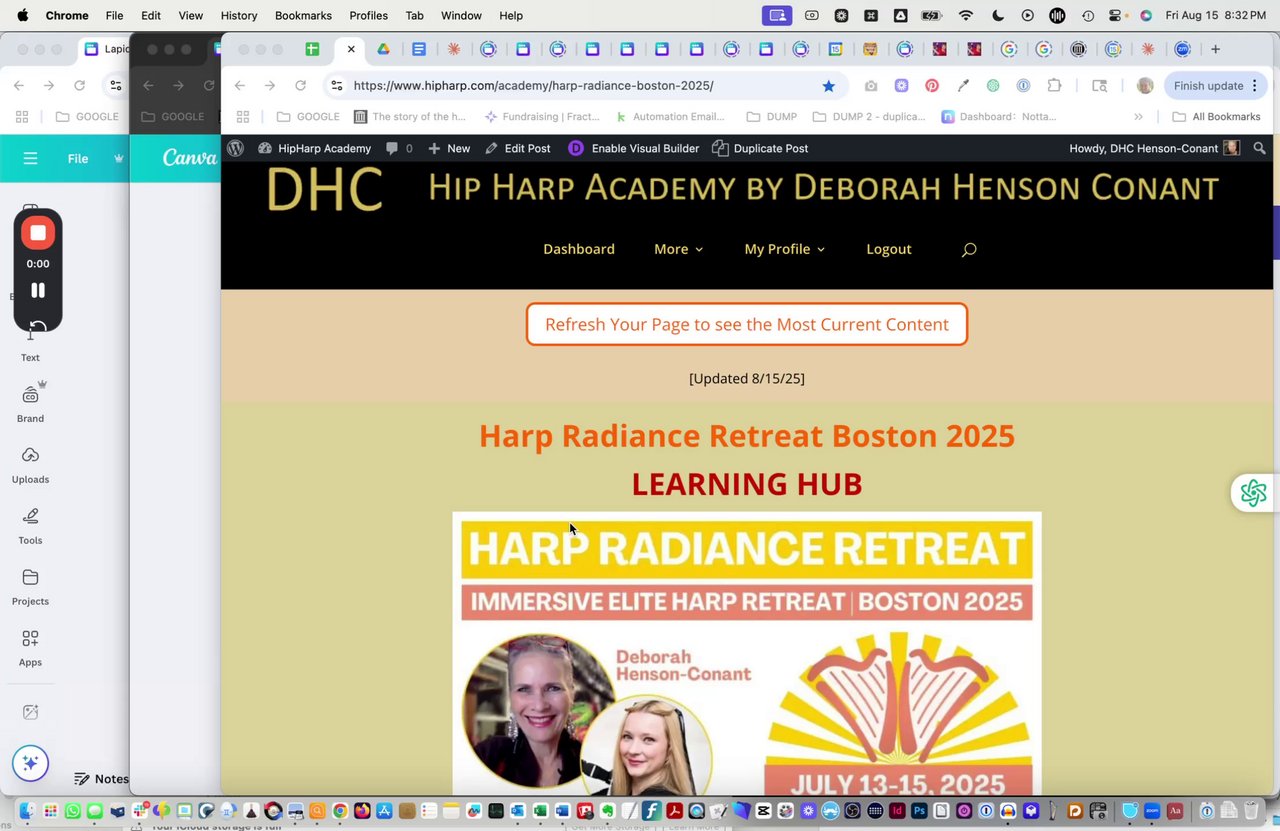Go to Dashboard nav link
Viewport: 1280px width, 831px height.
coord(579,249)
